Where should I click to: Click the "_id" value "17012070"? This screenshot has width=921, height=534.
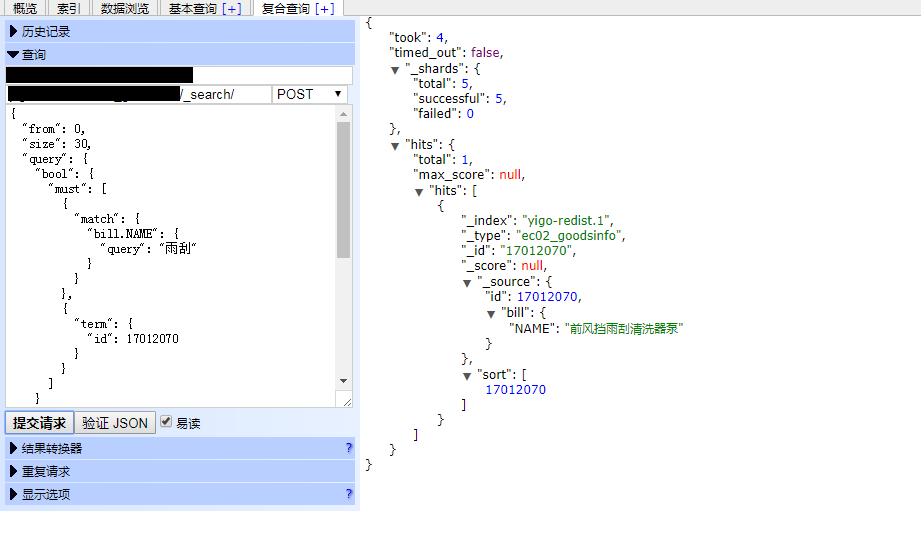(536, 251)
